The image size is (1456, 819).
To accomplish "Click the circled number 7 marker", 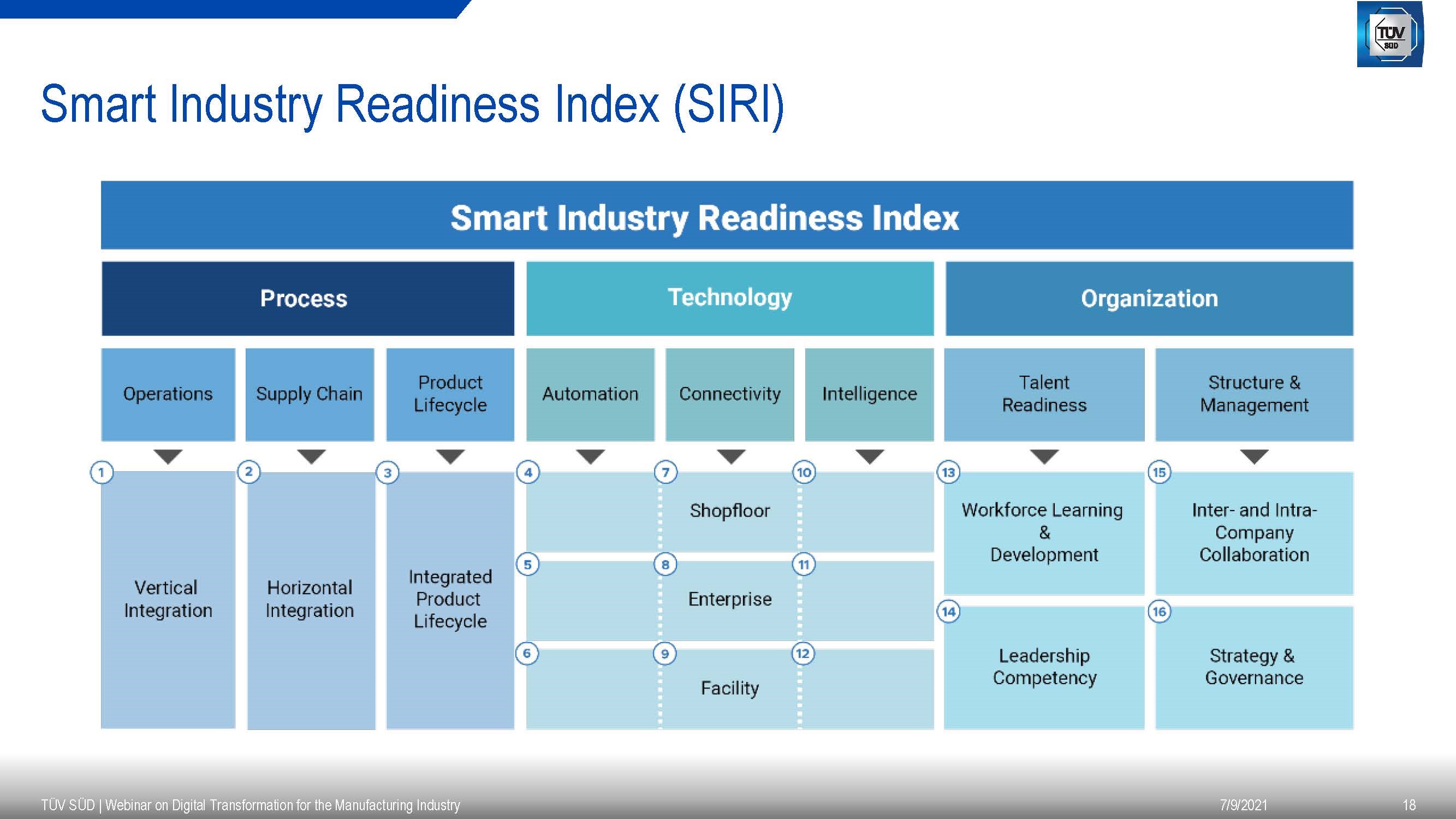I will click(x=665, y=472).
